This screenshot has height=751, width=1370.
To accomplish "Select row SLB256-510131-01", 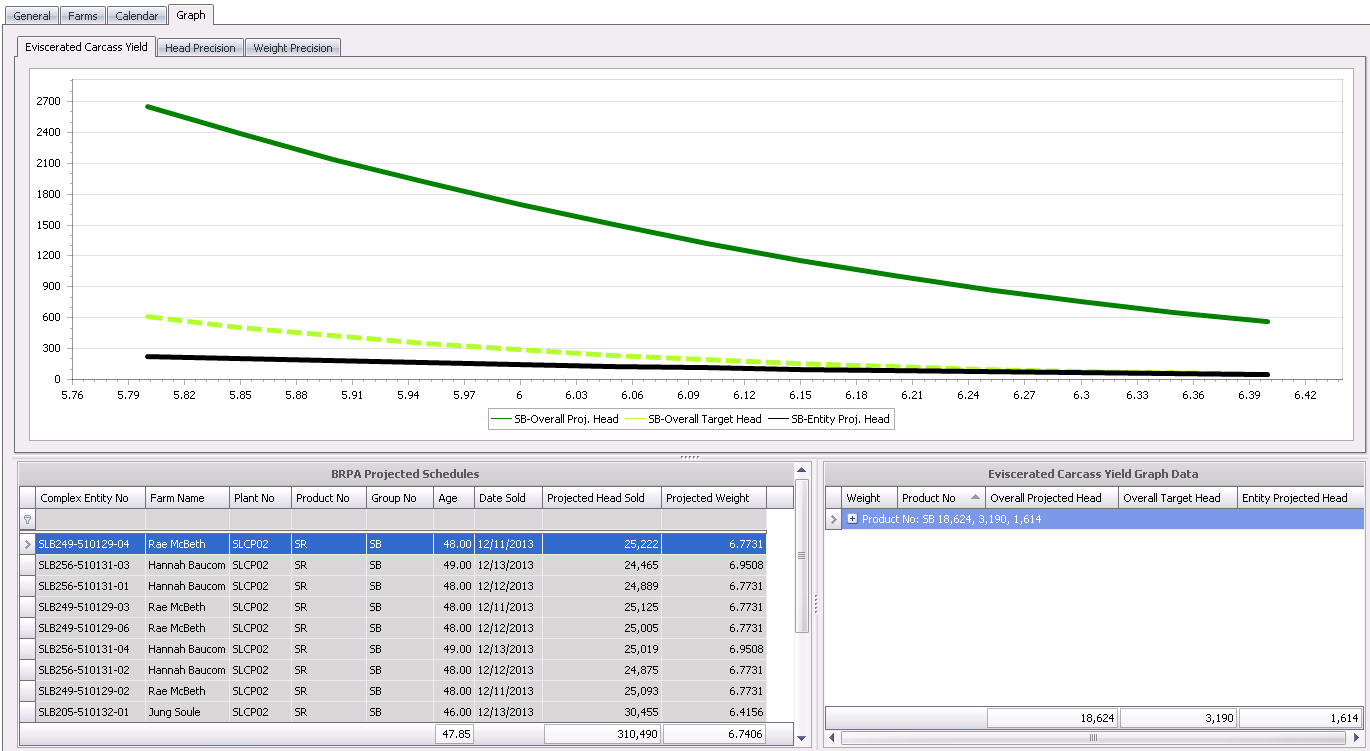I will click(x=401, y=586).
